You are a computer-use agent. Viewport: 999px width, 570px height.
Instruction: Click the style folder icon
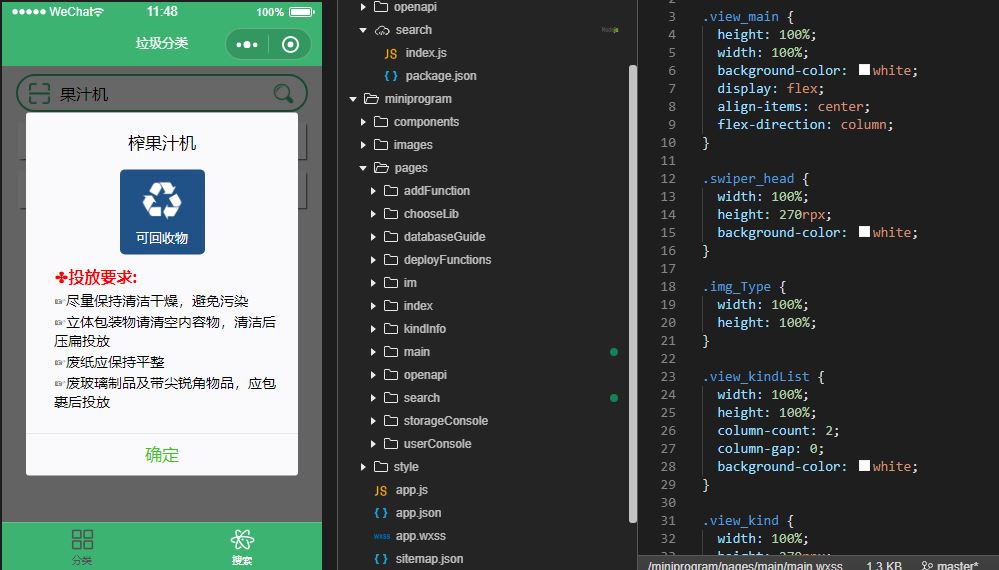[x=381, y=466]
